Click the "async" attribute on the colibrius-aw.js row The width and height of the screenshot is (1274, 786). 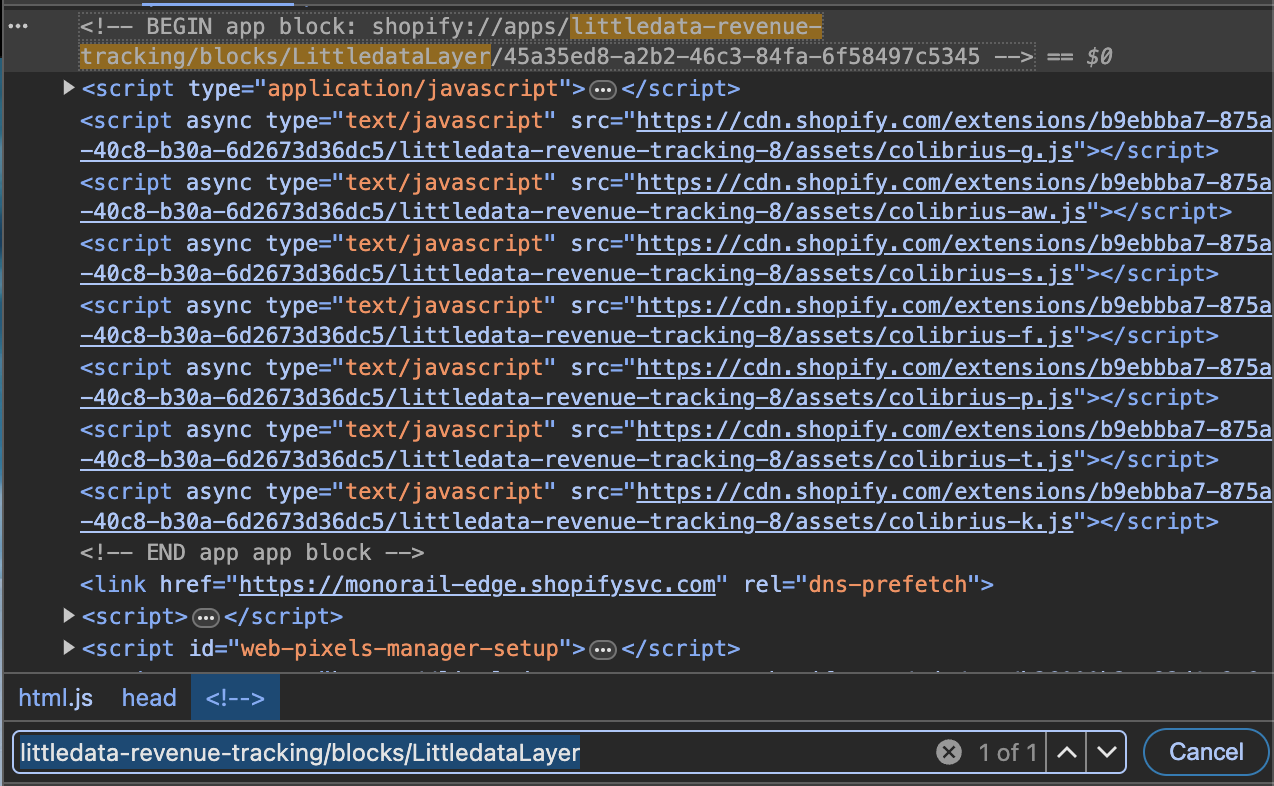[219, 183]
